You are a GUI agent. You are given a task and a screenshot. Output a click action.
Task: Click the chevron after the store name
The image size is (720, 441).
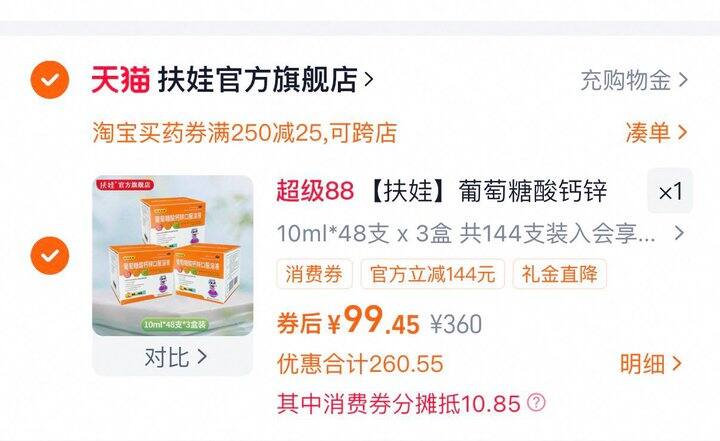click(368, 80)
